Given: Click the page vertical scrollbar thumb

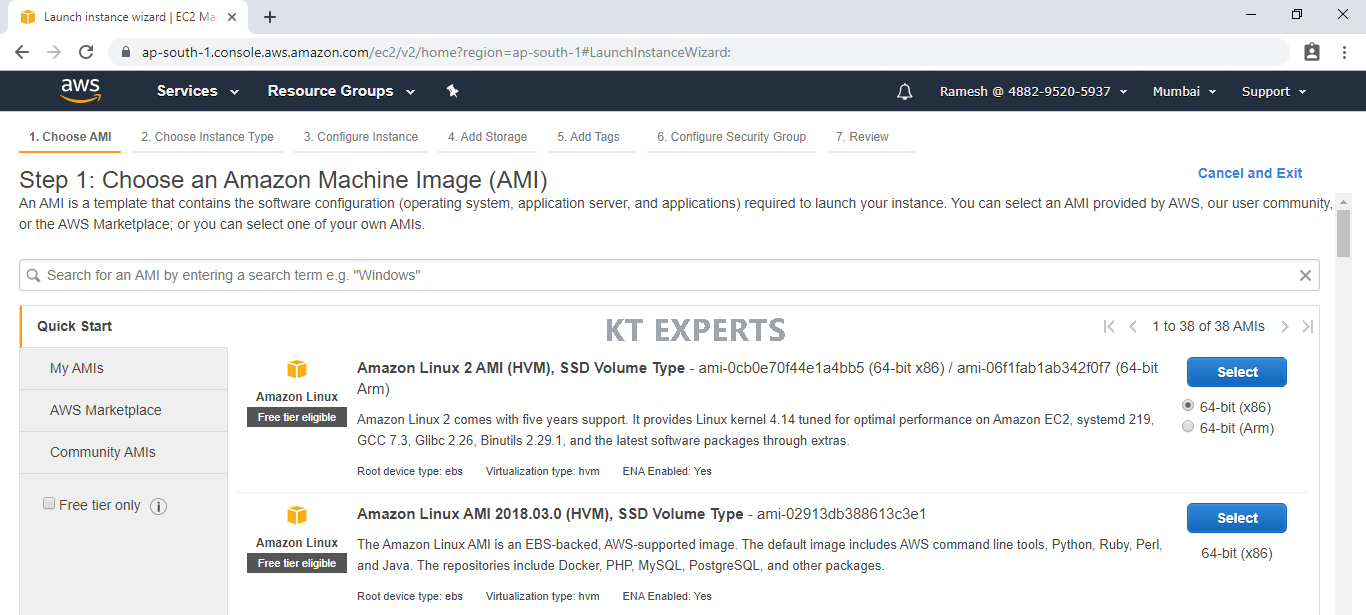Looking at the screenshot, I should pos(1343,235).
